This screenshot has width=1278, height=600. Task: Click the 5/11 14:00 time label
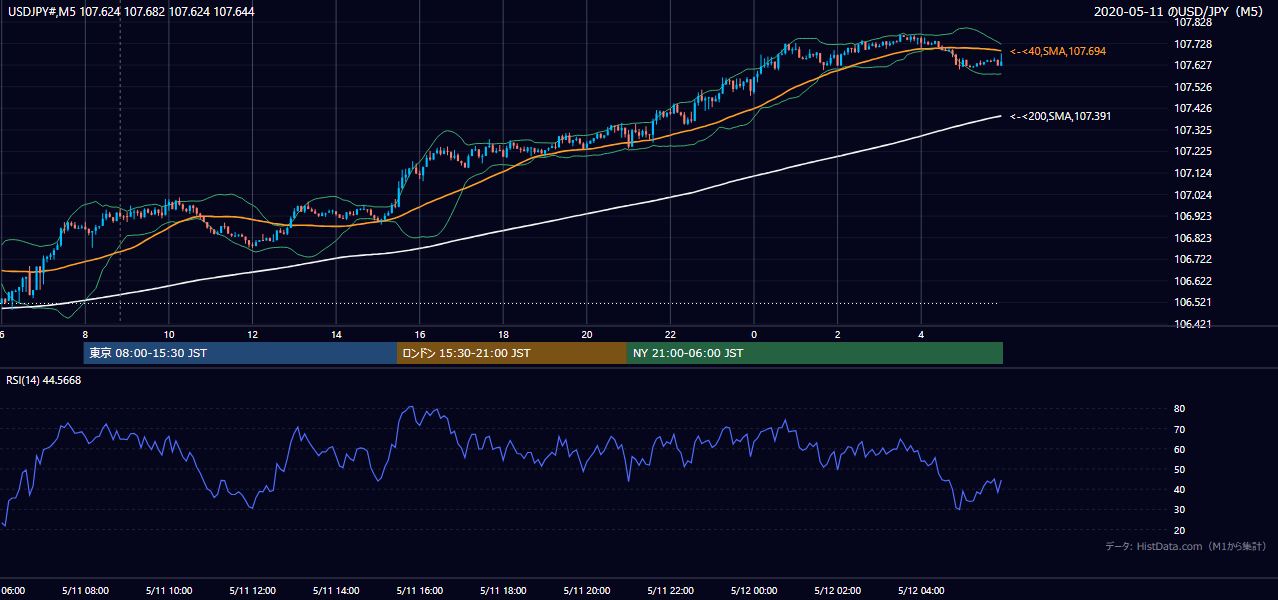[336, 591]
